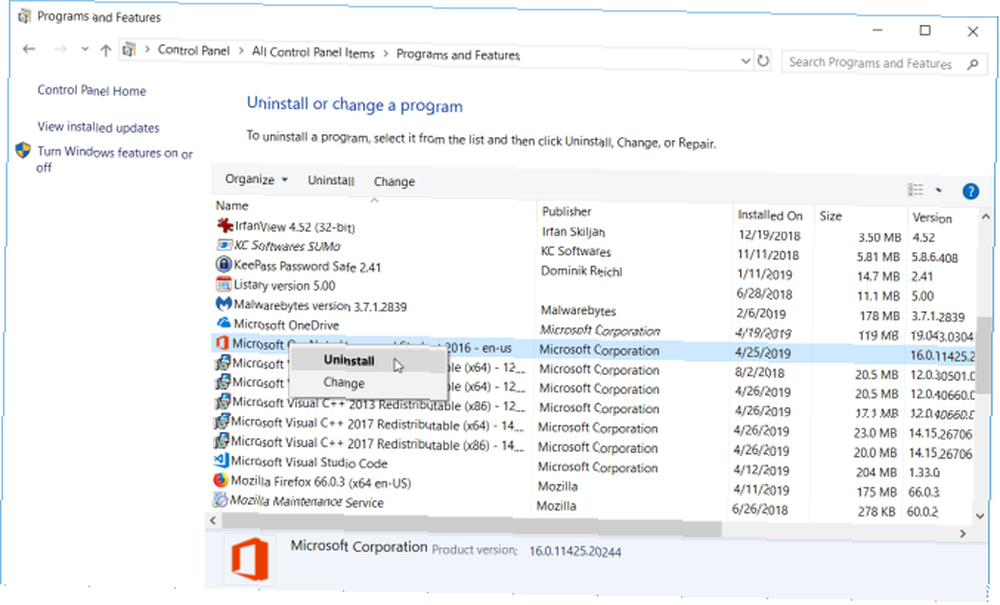Click the Mozilla Maintenance Service icon
Image resolution: width=1000 pixels, height=605 pixels.
[x=220, y=500]
